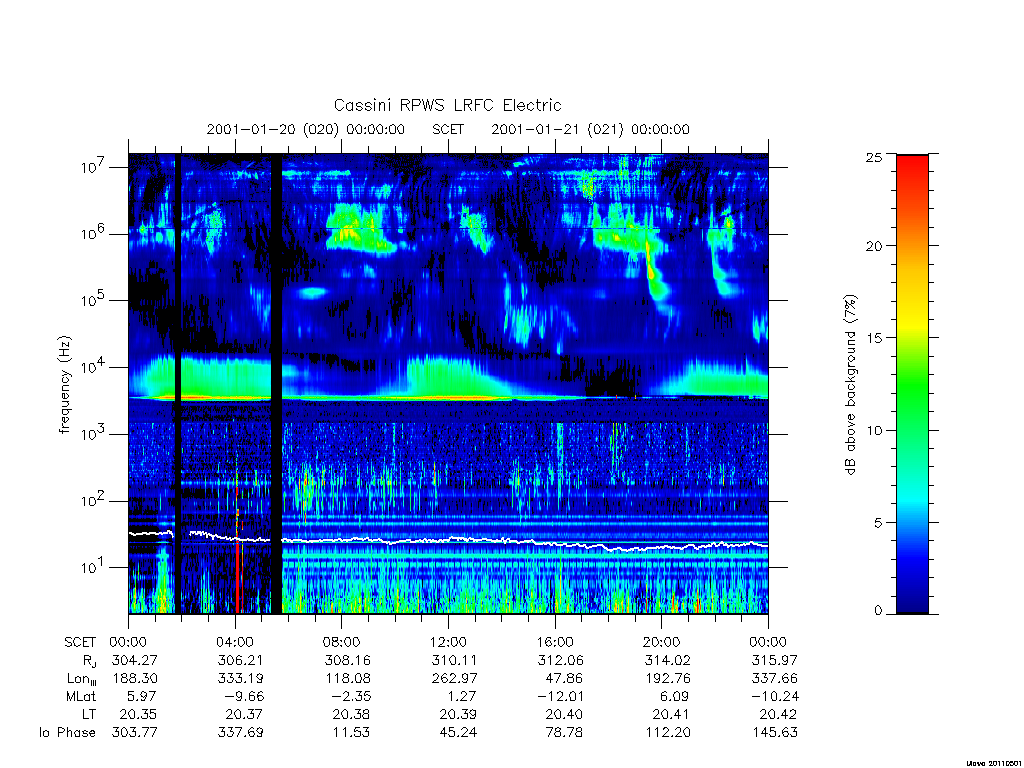Click the 'LT' row label
Viewport: 1024px width, 768px height.
pyautogui.click(x=89, y=714)
